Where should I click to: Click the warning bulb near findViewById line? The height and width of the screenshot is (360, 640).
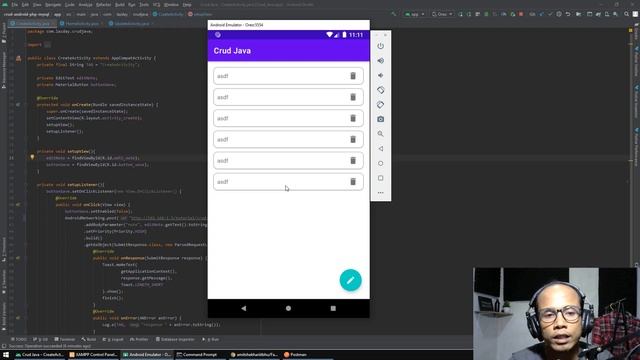point(32,157)
